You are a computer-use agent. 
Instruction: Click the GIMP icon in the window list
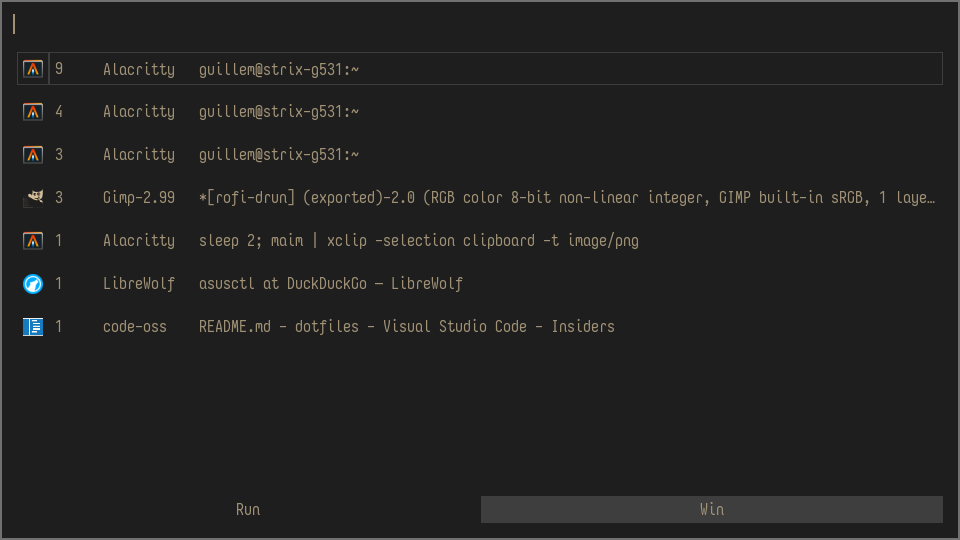pyautogui.click(x=33, y=197)
